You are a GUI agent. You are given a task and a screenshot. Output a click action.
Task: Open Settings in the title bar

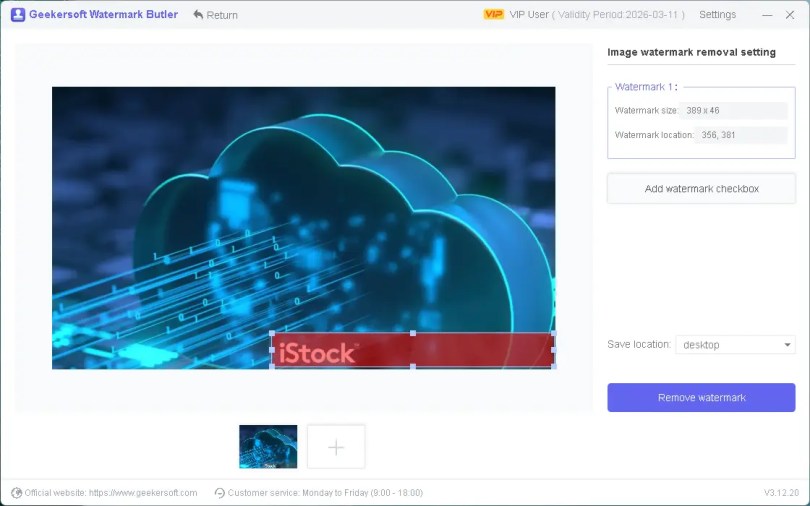coord(717,14)
